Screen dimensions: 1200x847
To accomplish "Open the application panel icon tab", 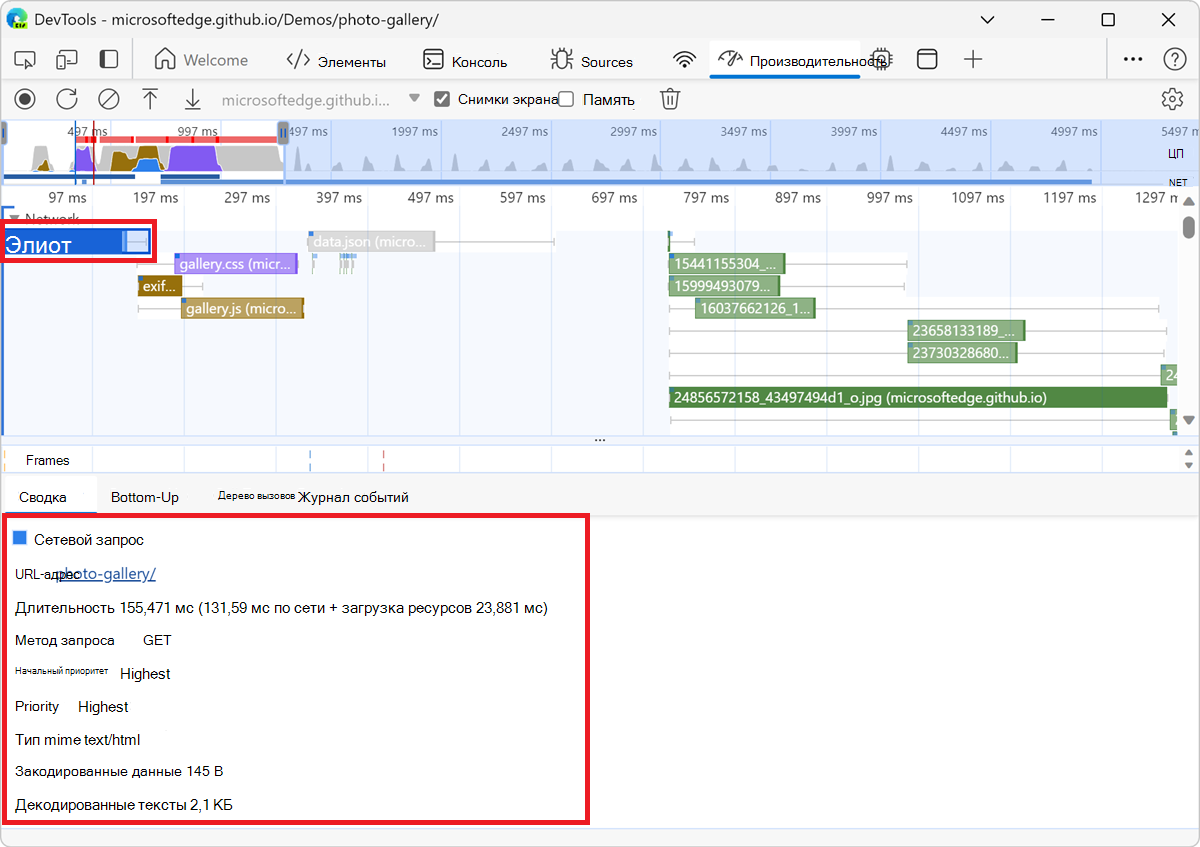I will [927, 60].
